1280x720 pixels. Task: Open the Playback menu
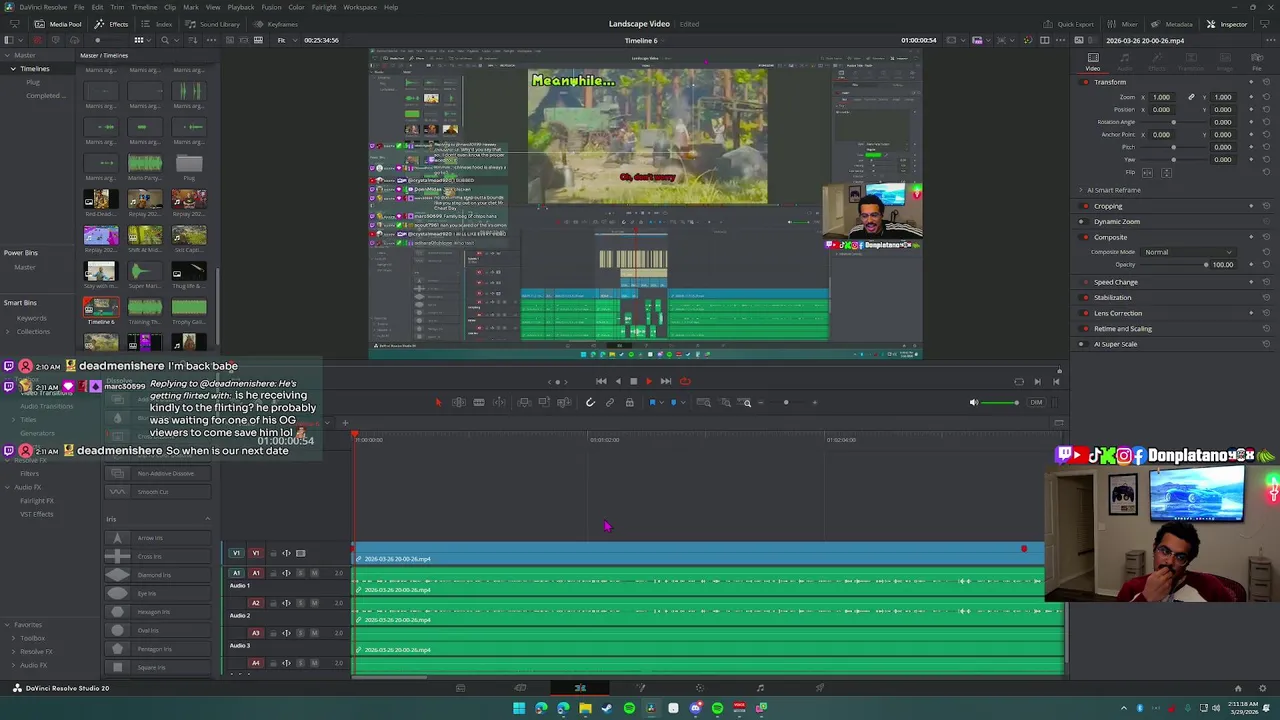[x=240, y=7]
